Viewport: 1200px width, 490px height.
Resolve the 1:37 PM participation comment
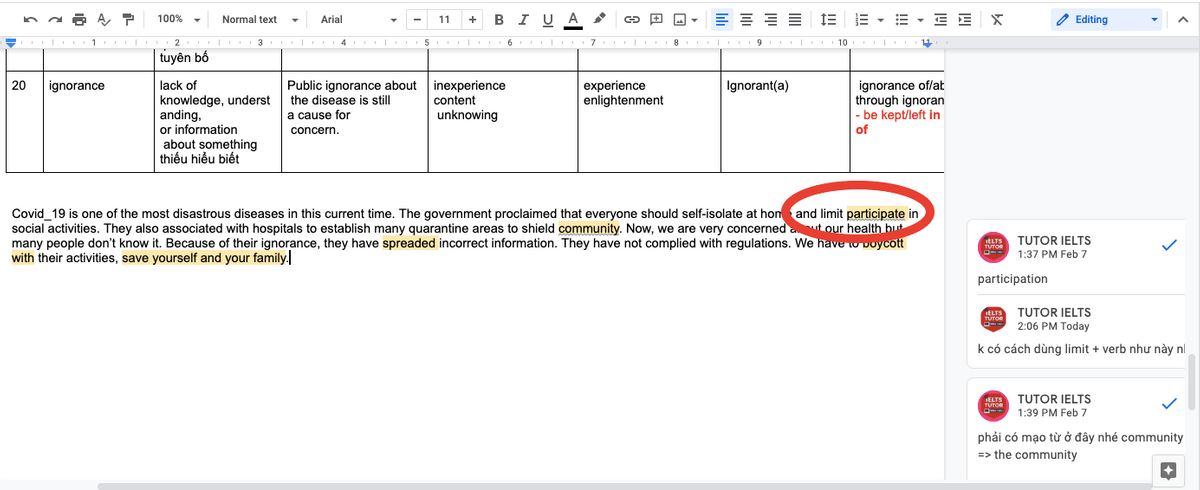coord(1171,246)
